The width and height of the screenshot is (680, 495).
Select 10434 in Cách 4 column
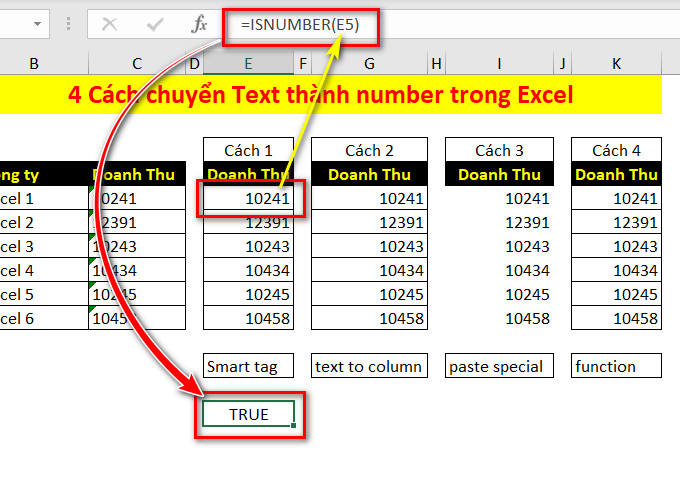tap(616, 270)
